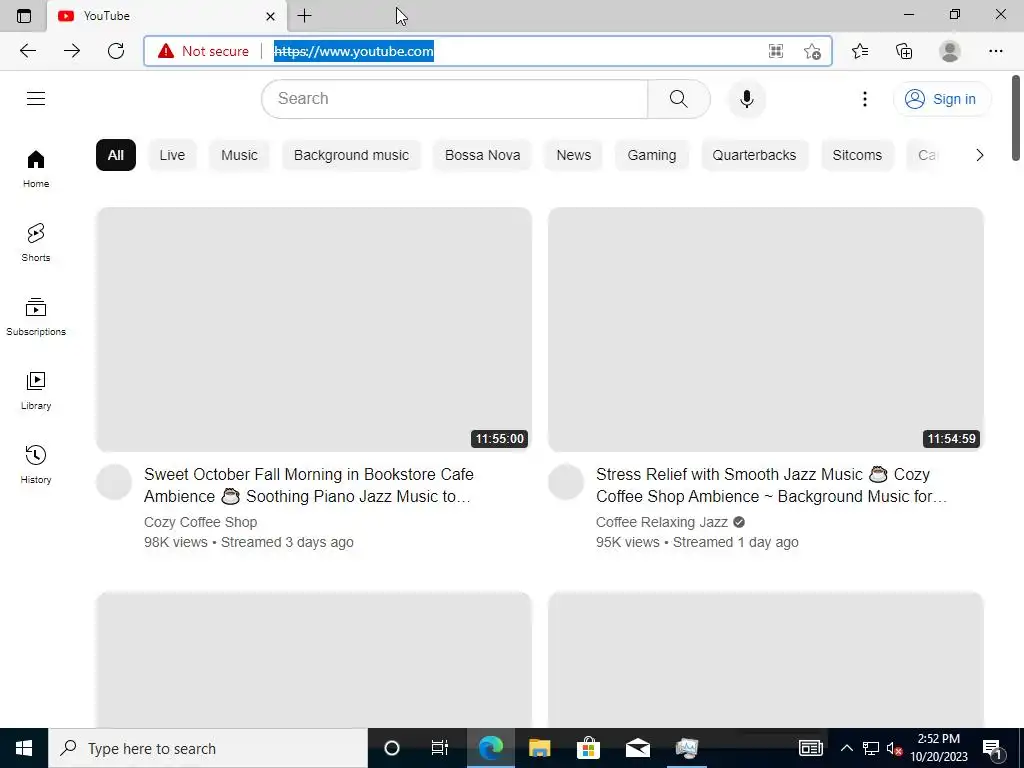The image size is (1024, 768).
Task: Open Stress Relief Smooth Jazz video thumbnail
Action: coord(765,329)
